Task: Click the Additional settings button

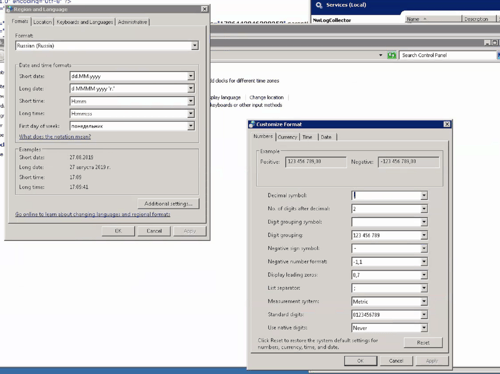Action: (x=168, y=203)
